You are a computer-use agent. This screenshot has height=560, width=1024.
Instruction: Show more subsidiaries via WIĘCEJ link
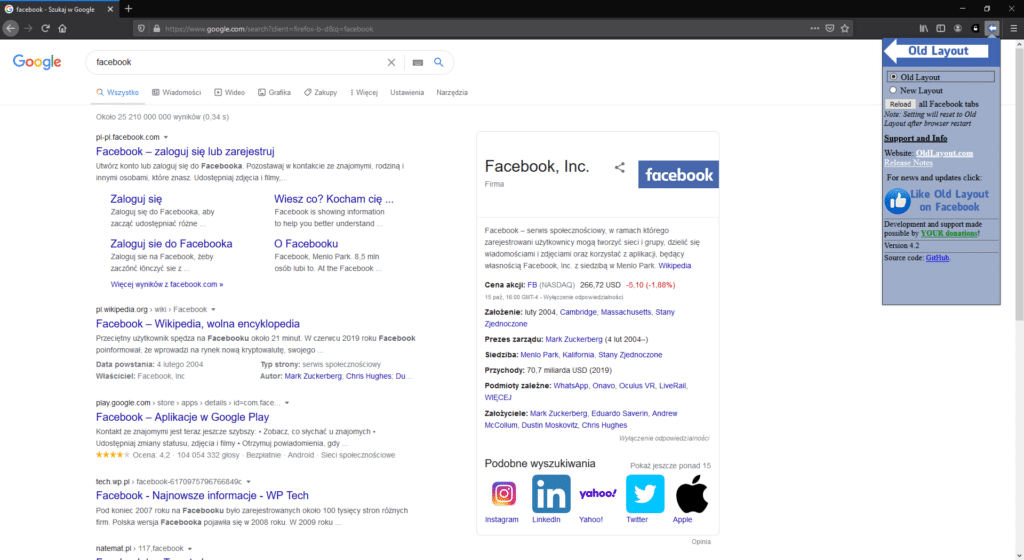498,397
